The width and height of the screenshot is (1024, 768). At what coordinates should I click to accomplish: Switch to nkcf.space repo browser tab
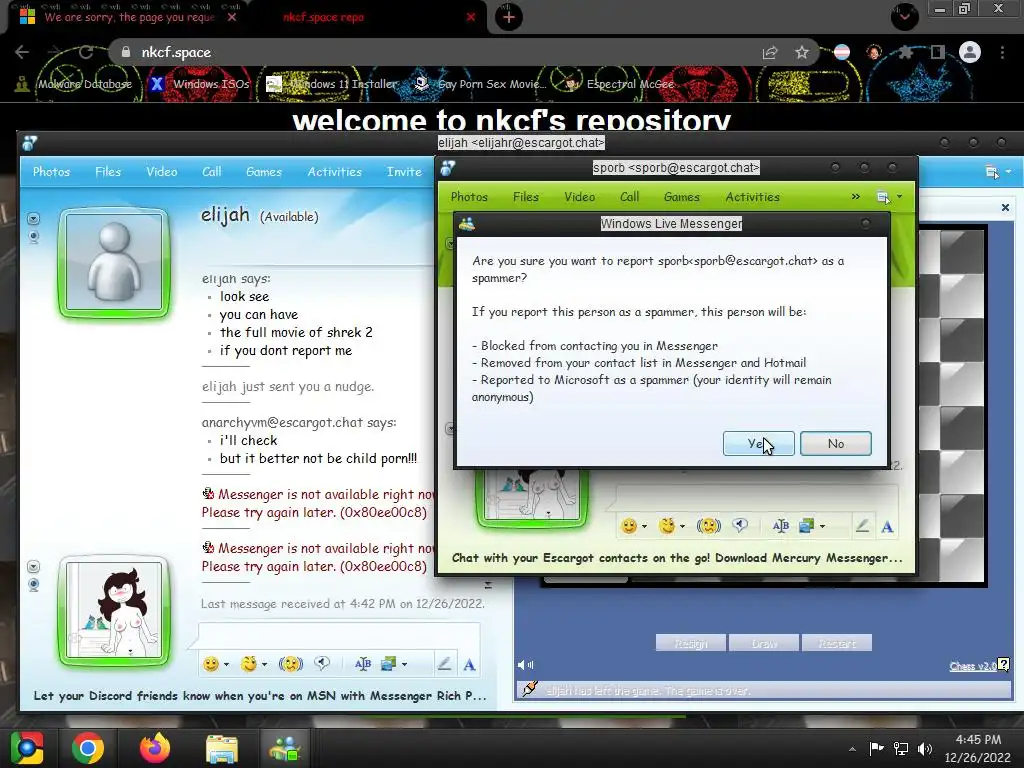coord(323,18)
